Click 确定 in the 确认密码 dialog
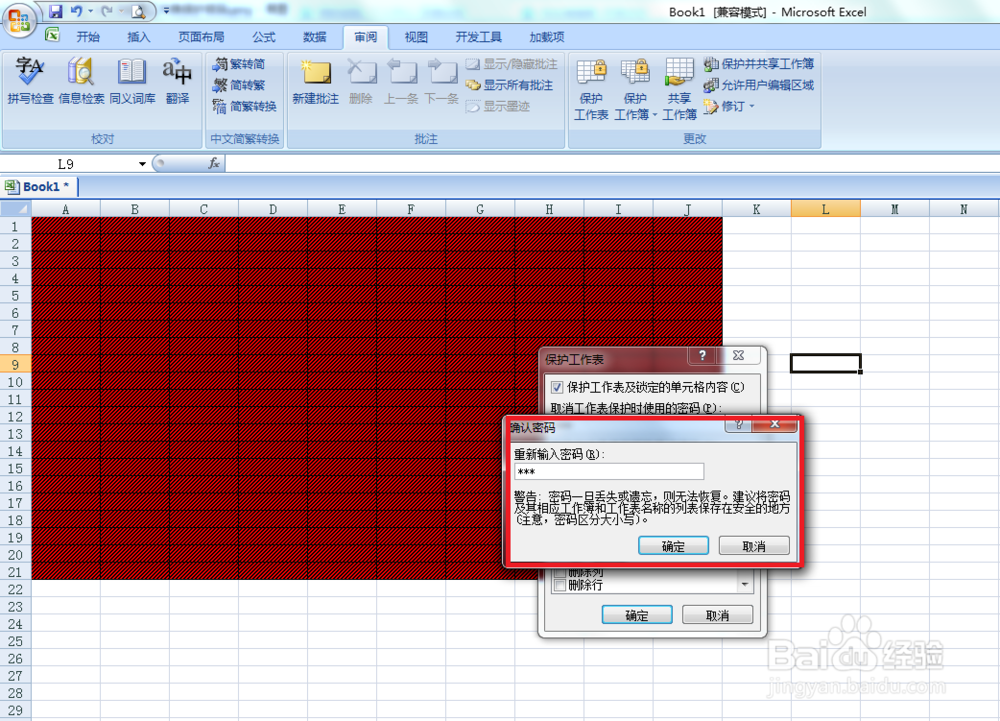Screen dimensions: 1000x721 [673, 546]
